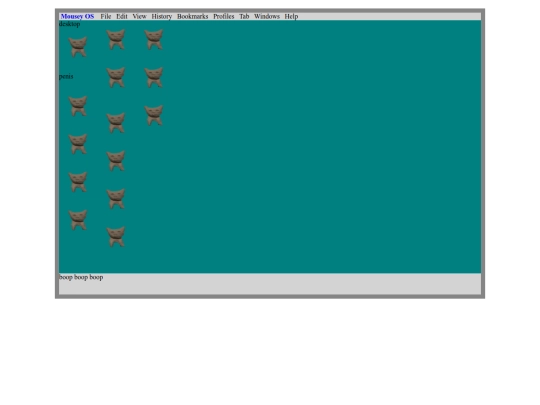Select the lowest cat icon in the rightmost column

[154, 115]
